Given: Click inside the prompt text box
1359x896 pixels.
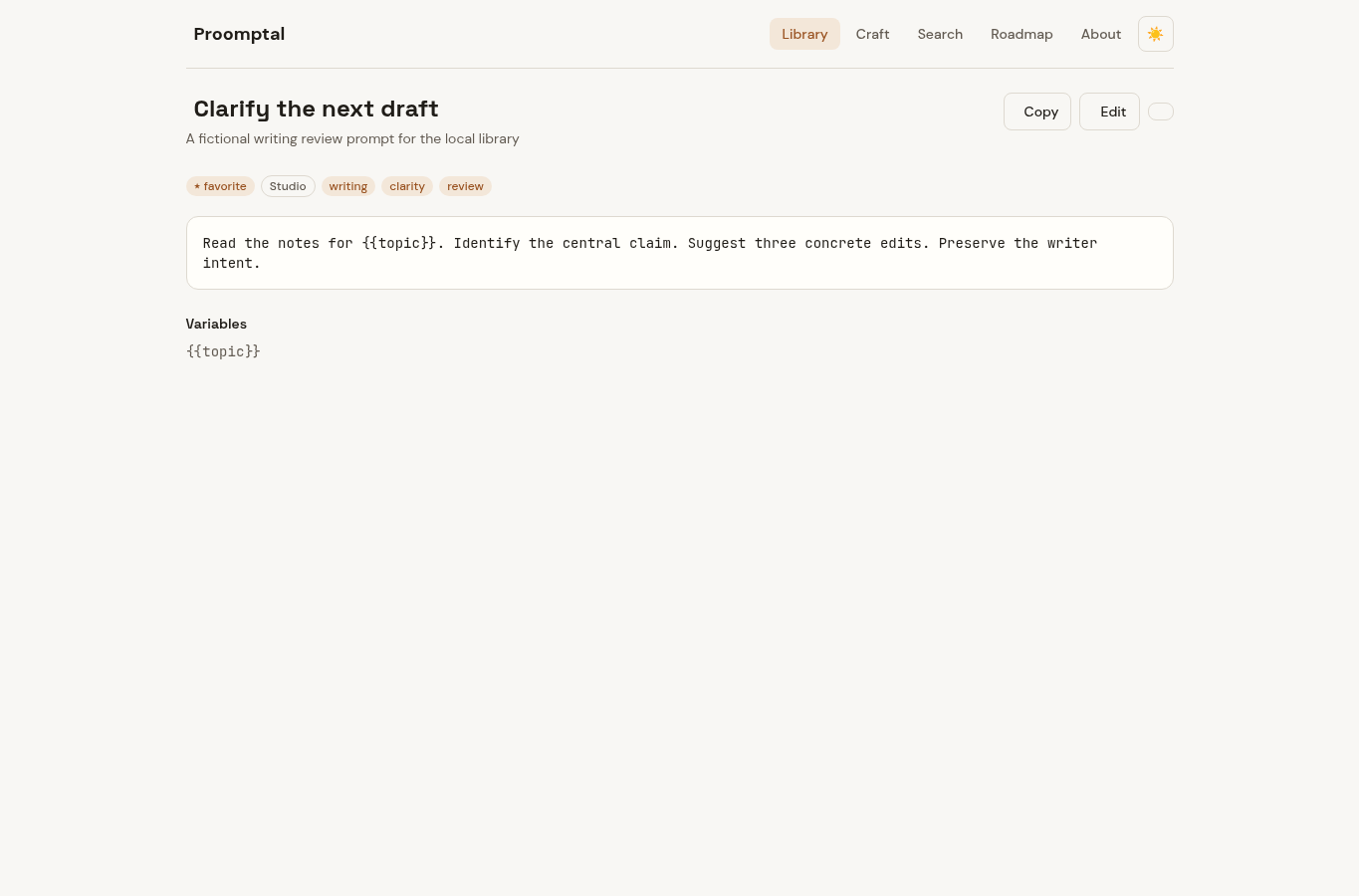Looking at the screenshot, I should pyautogui.click(x=679, y=253).
